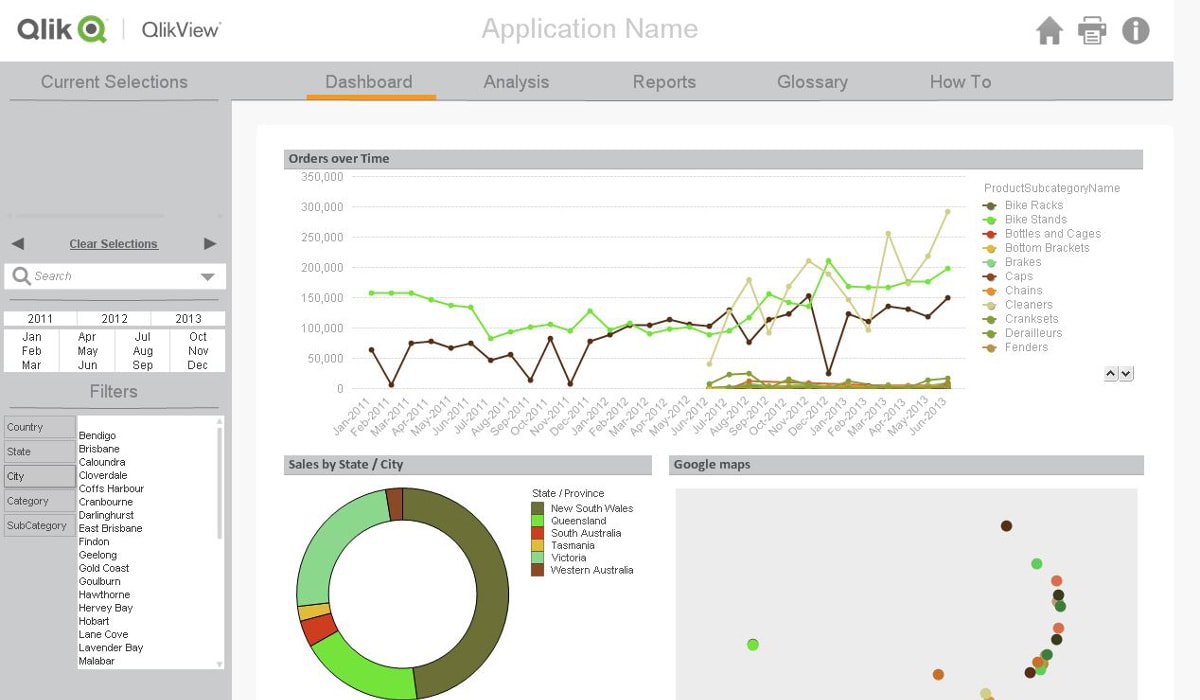Switch to the Analysis tab
The height and width of the screenshot is (700, 1200).
coord(516,82)
